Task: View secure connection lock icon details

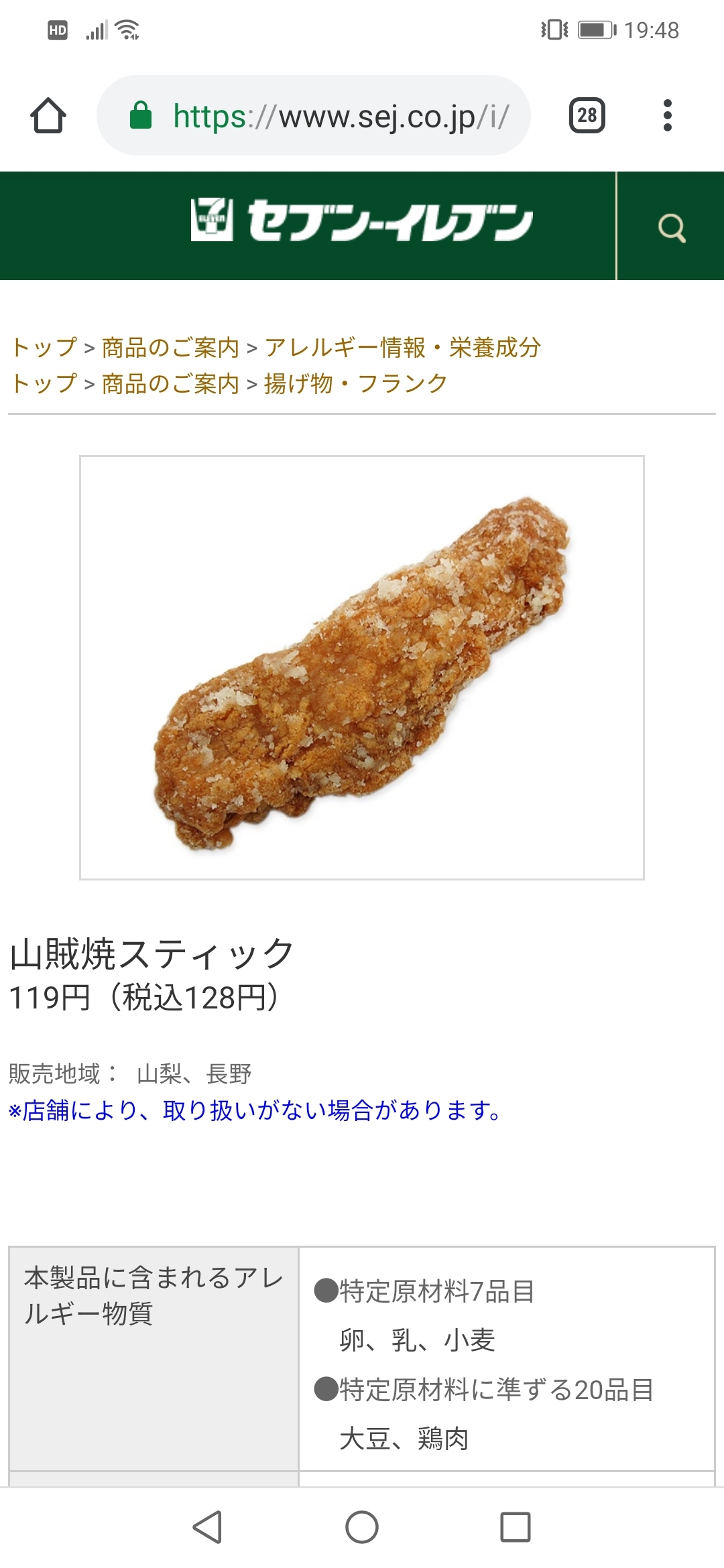Action: (x=140, y=115)
